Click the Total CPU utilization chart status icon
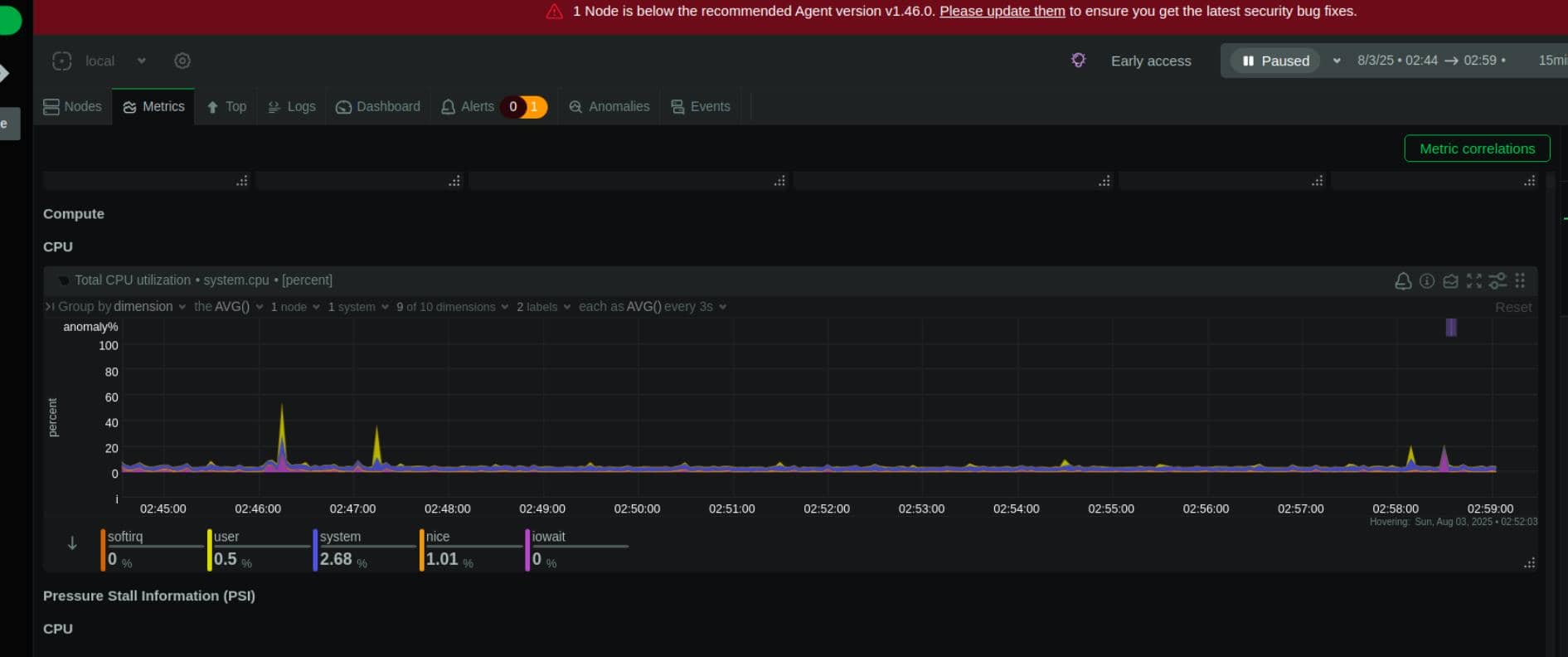The height and width of the screenshot is (657, 1568). 63,280
